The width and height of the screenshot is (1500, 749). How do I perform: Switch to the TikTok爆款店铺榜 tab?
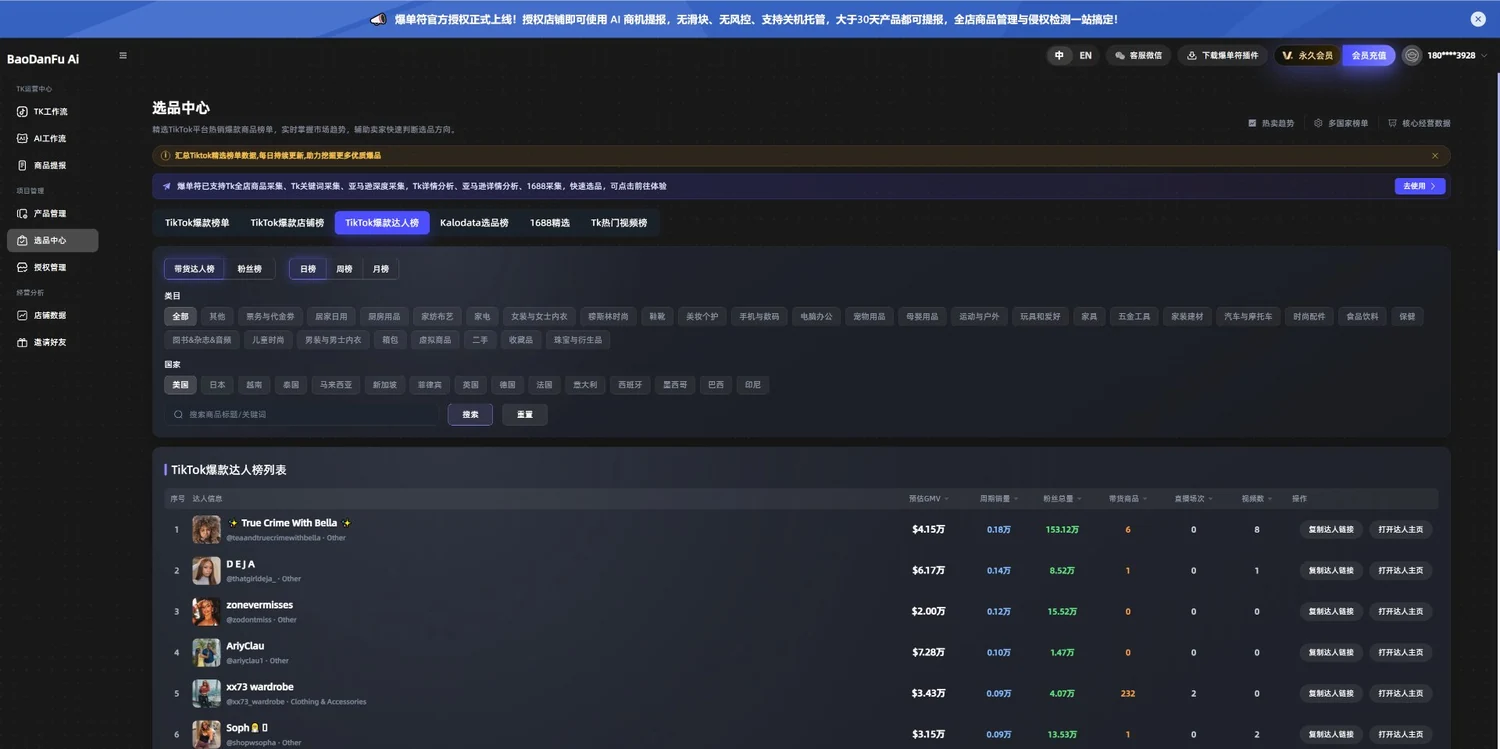pos(287,223)
